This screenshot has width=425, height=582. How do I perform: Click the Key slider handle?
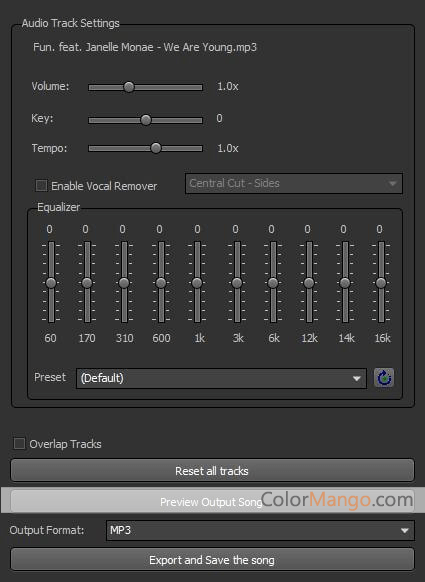146,120
